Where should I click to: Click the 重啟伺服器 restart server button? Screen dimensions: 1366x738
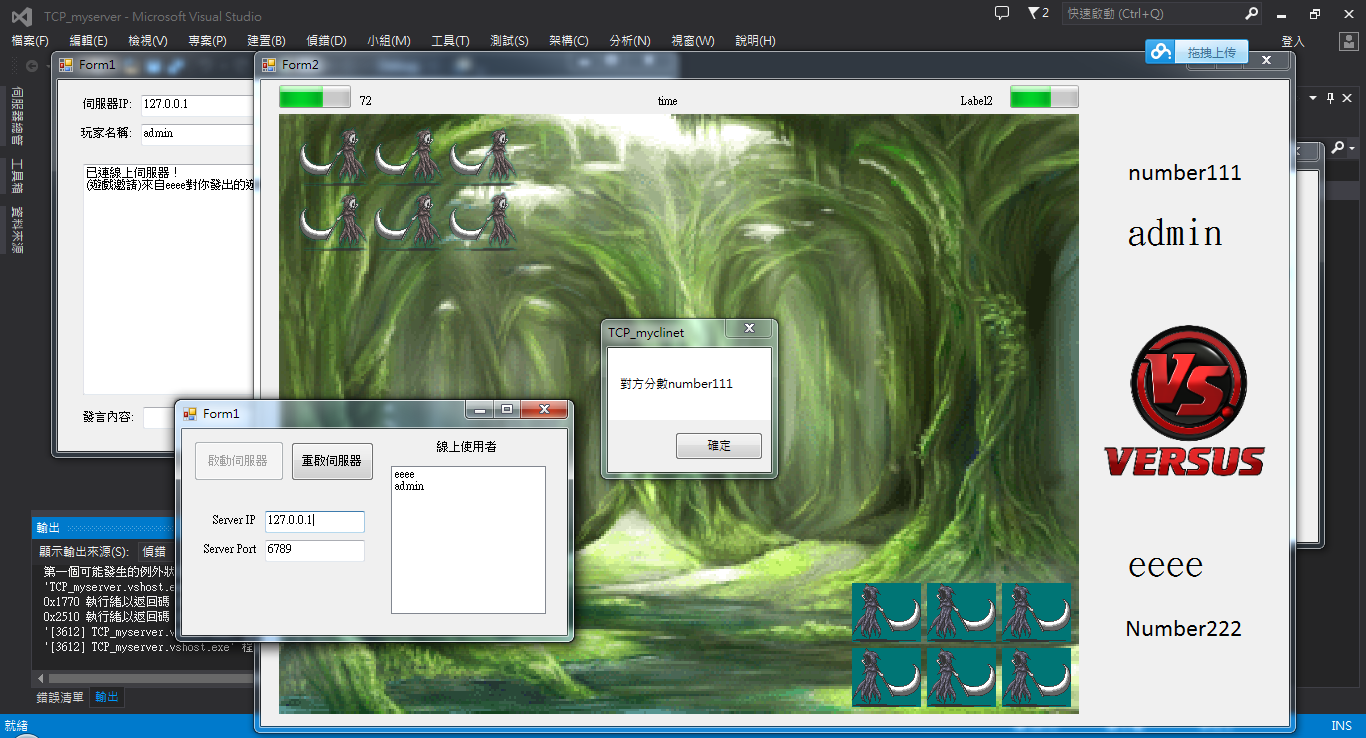coord(332,461)
